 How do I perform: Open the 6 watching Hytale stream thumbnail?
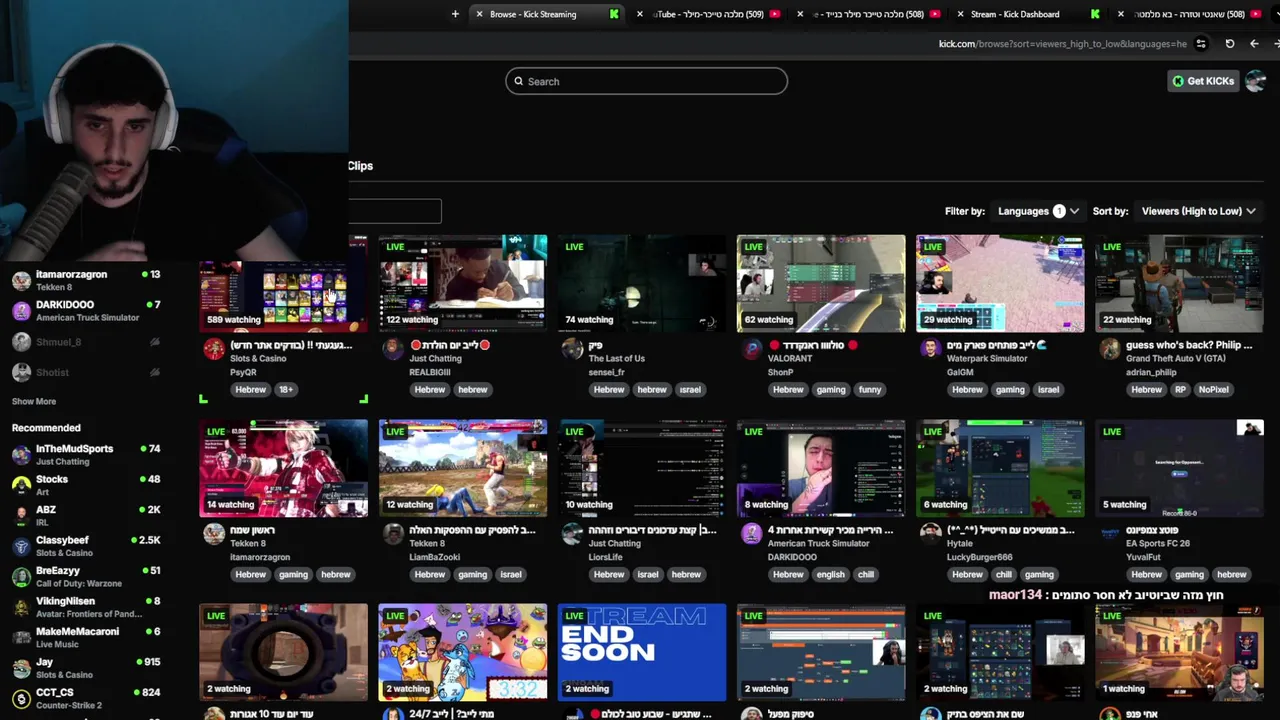pos(1000,468)
